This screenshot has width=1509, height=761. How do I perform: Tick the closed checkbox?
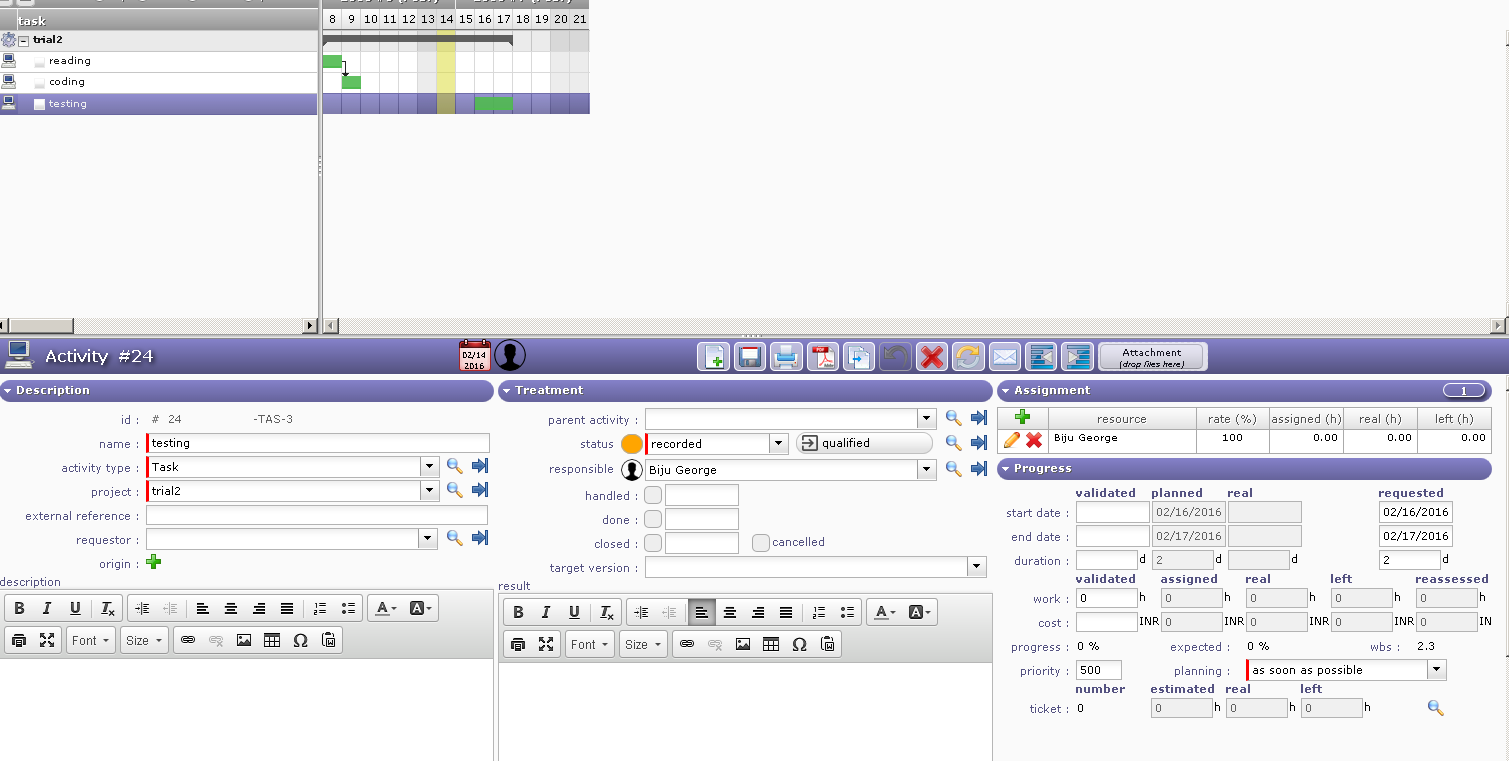(653, 543)
